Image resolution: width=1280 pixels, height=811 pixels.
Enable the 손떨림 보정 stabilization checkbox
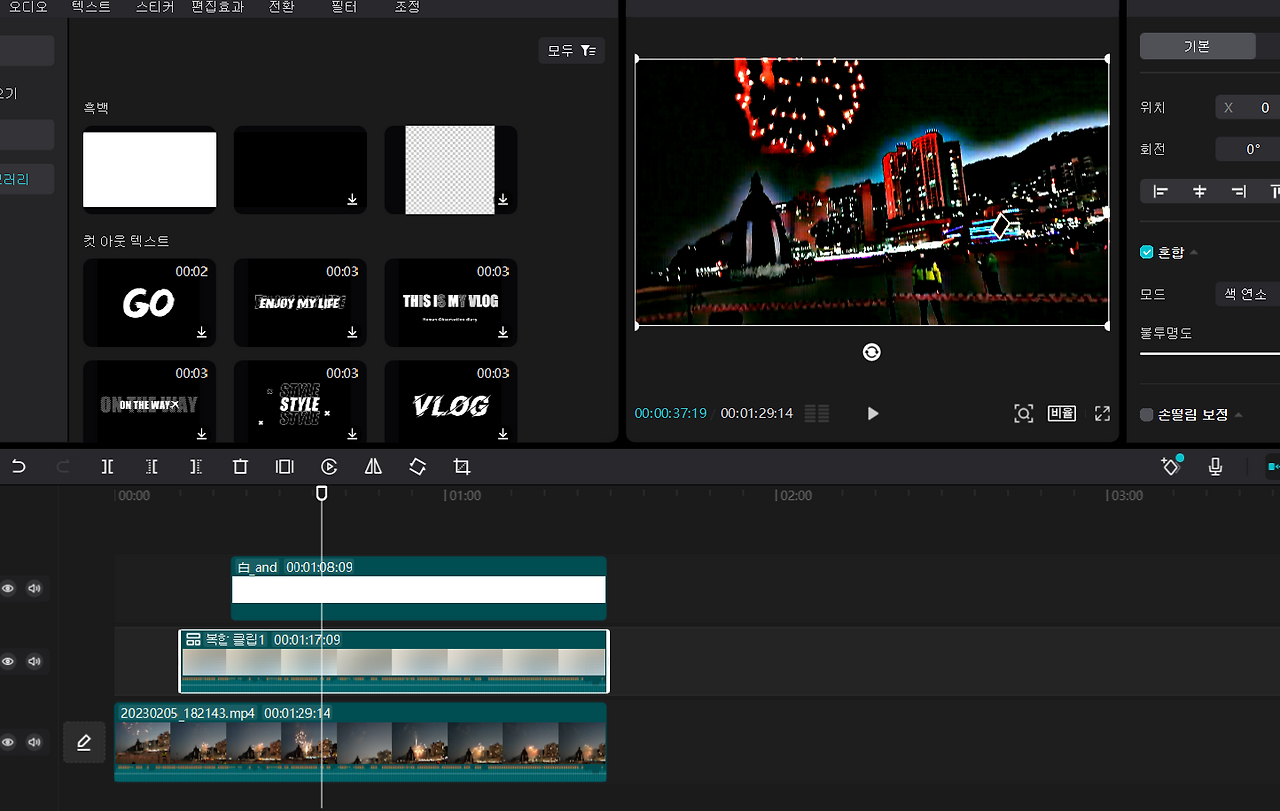[x=1147, y=414]
